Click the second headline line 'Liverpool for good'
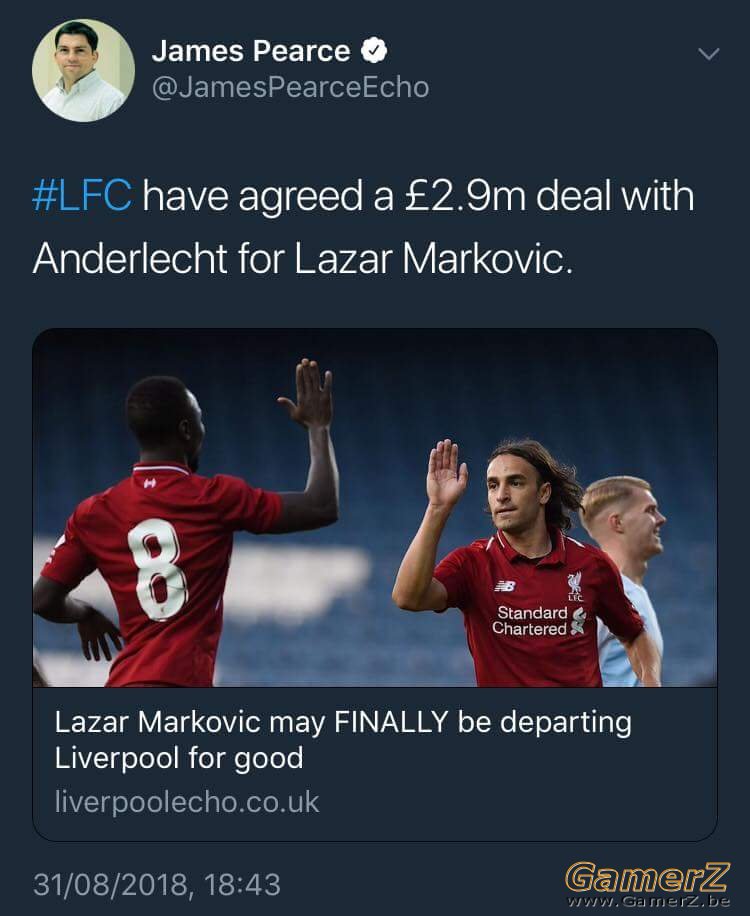 (179, 758)
